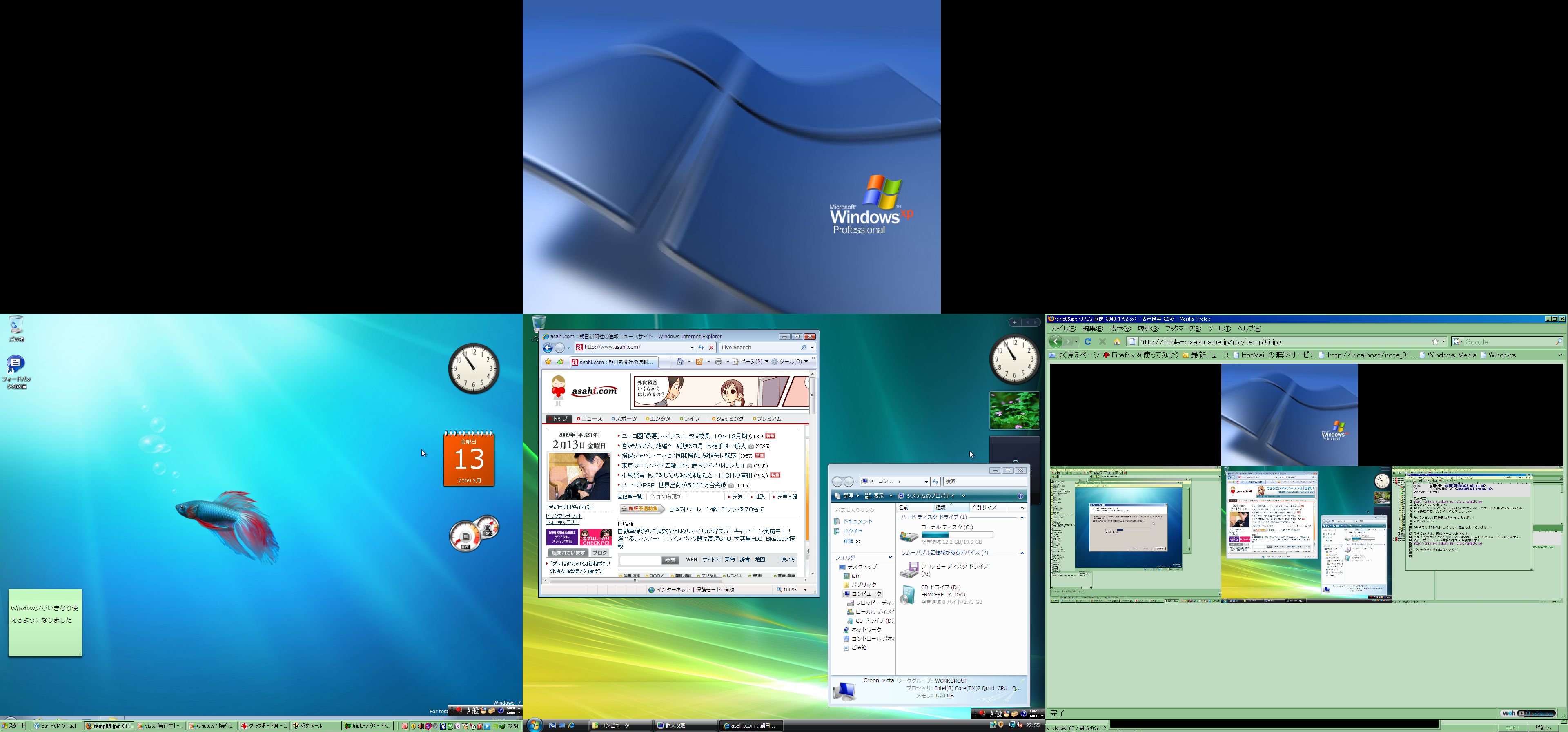Click the Explorer window help question-mark icon

(1020, 496)
